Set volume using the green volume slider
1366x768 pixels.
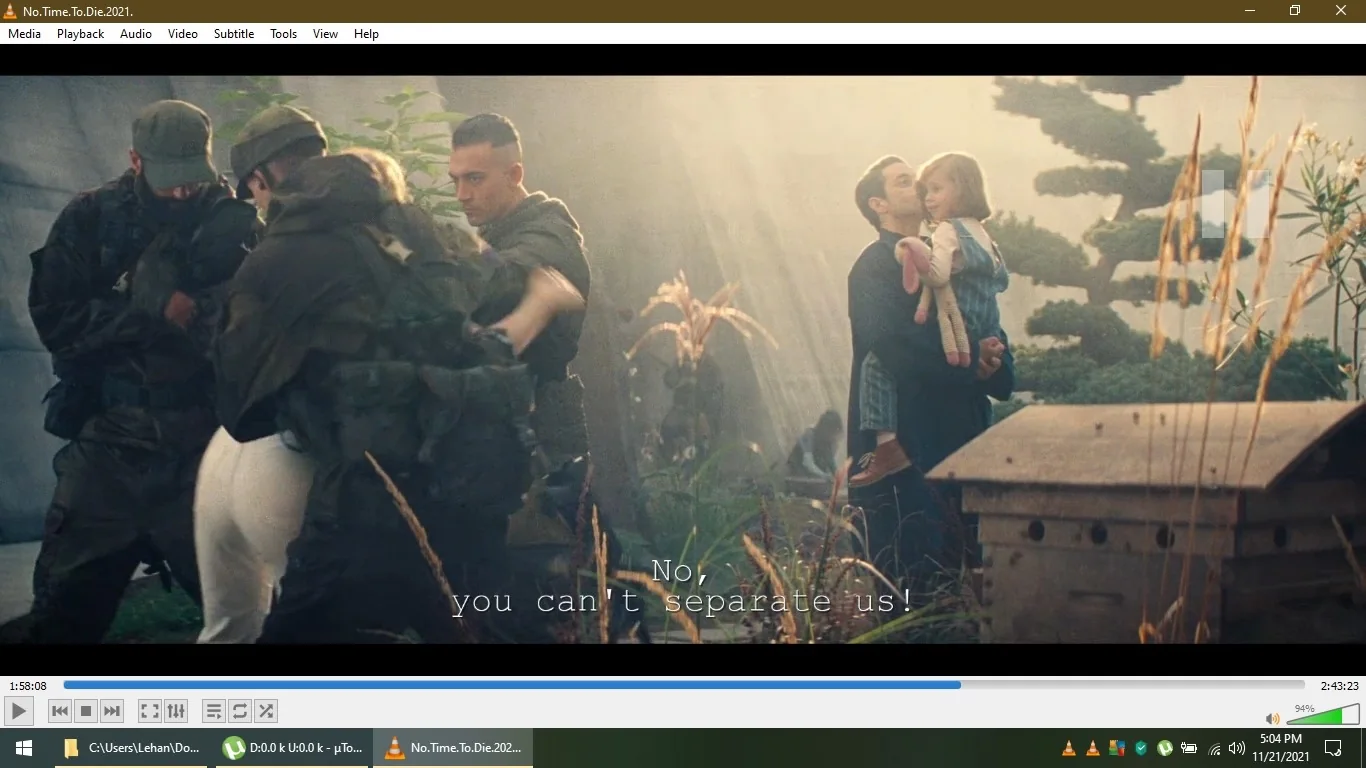pyautogui.click(x=1323, y=715)
